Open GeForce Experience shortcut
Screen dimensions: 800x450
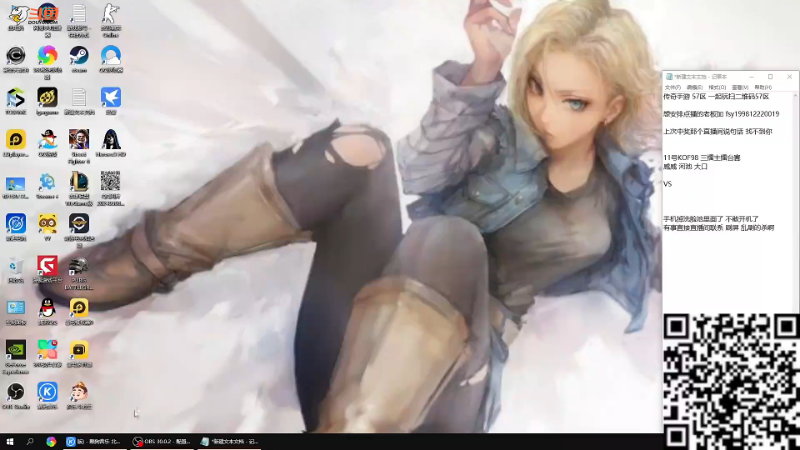coord(16,350)
